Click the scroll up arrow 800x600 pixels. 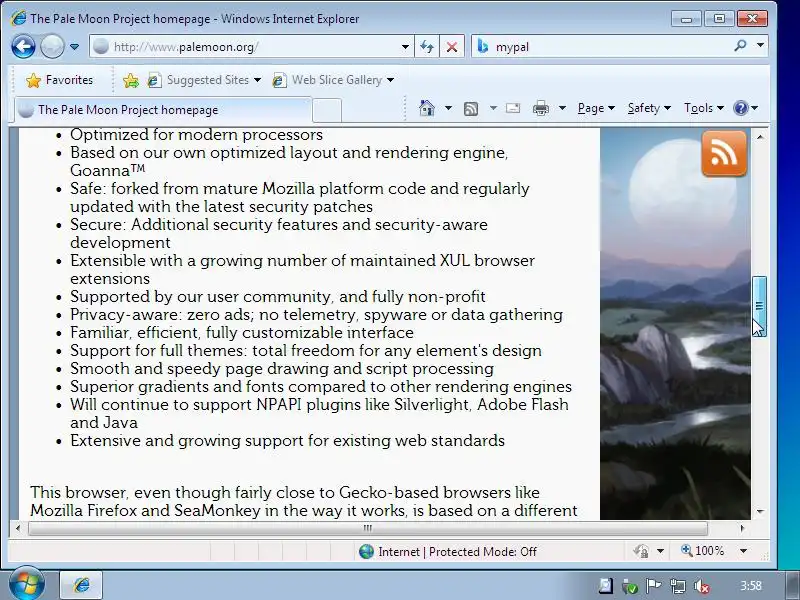[760, 137]
